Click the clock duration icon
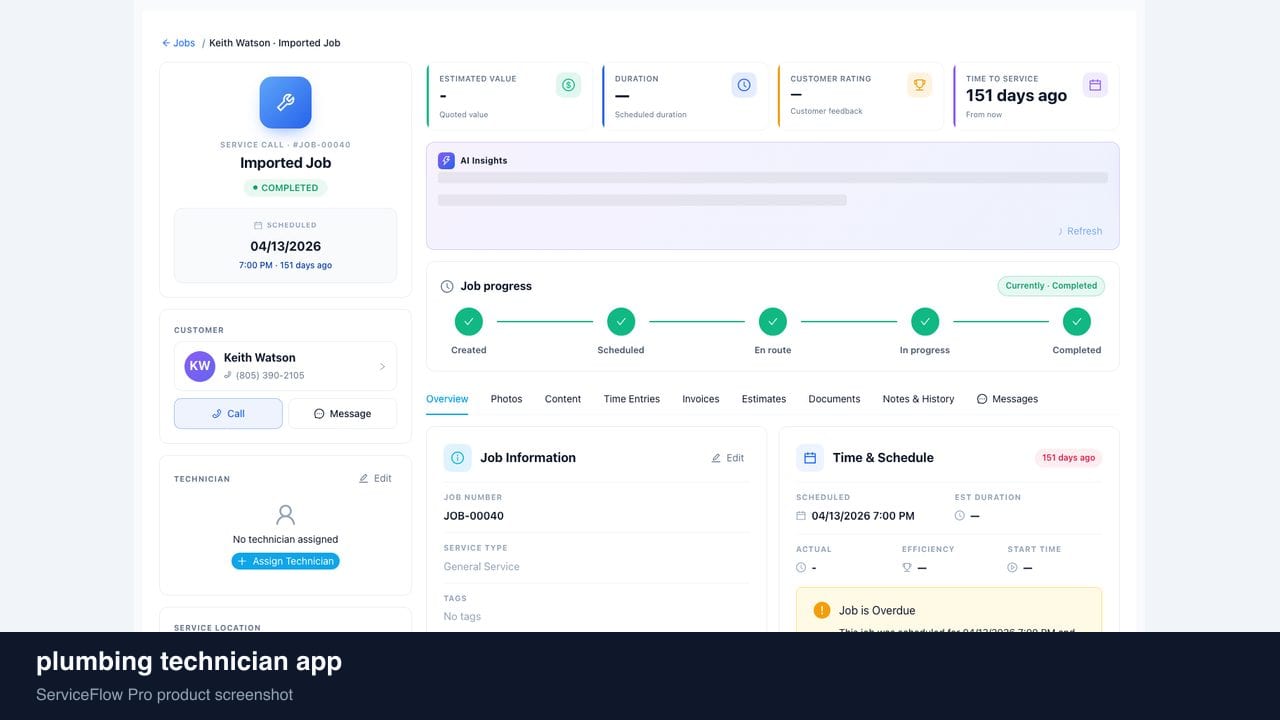 click(744, 85)
